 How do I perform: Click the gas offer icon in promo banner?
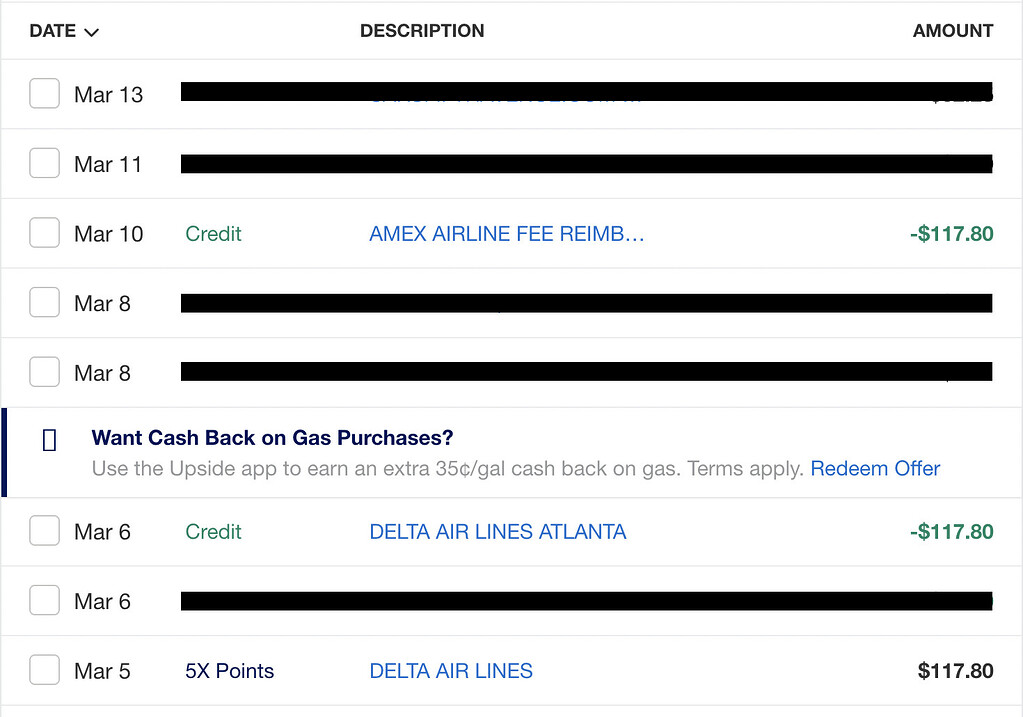(x=50, y=440)
